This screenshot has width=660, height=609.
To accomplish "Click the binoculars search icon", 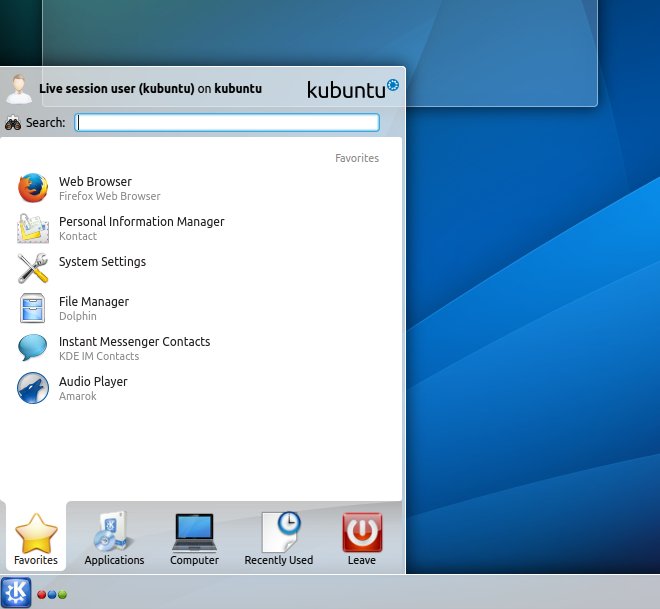I will click(14, 123).
